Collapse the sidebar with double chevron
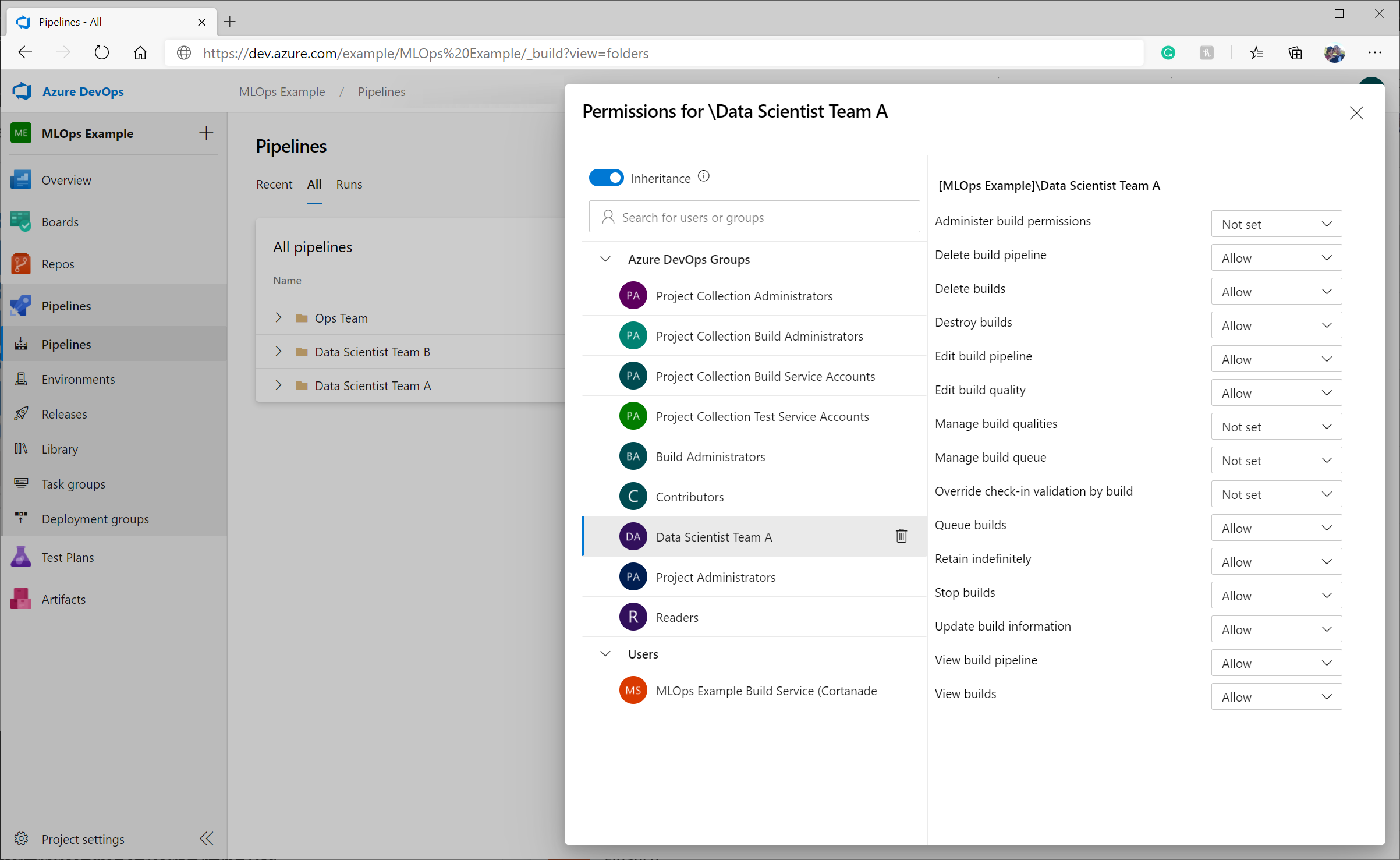The width and height of the screenshot is (1400, 860). click(x=206, y=838)
